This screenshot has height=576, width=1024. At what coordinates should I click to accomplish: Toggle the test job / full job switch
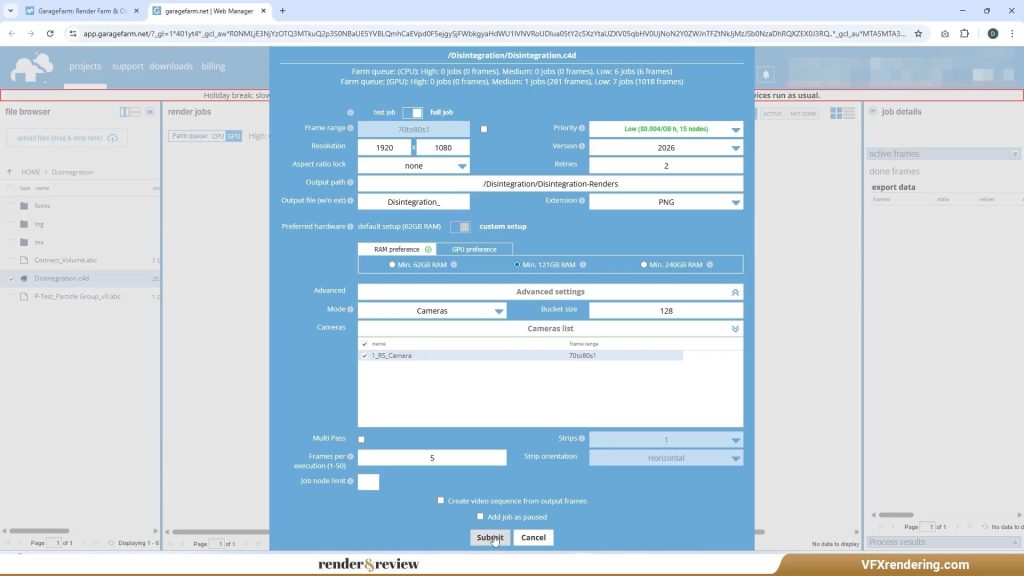click(412, 113)
